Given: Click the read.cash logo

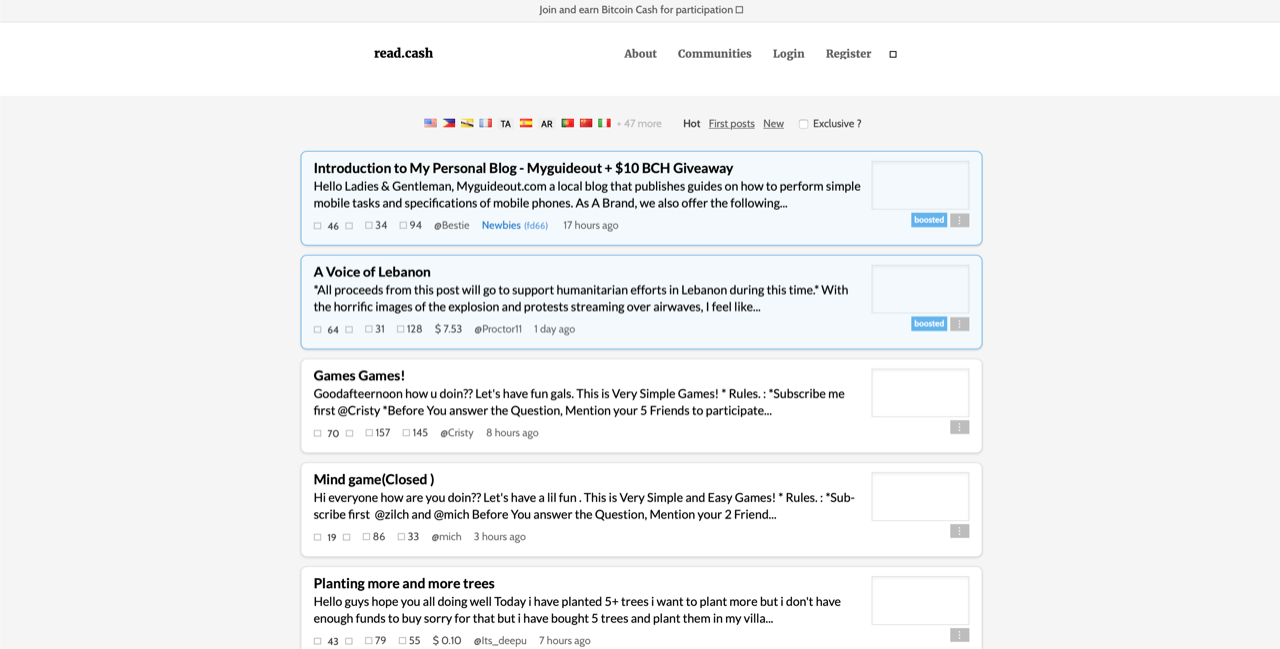Looking at the screenshot, I should point(403,53).
